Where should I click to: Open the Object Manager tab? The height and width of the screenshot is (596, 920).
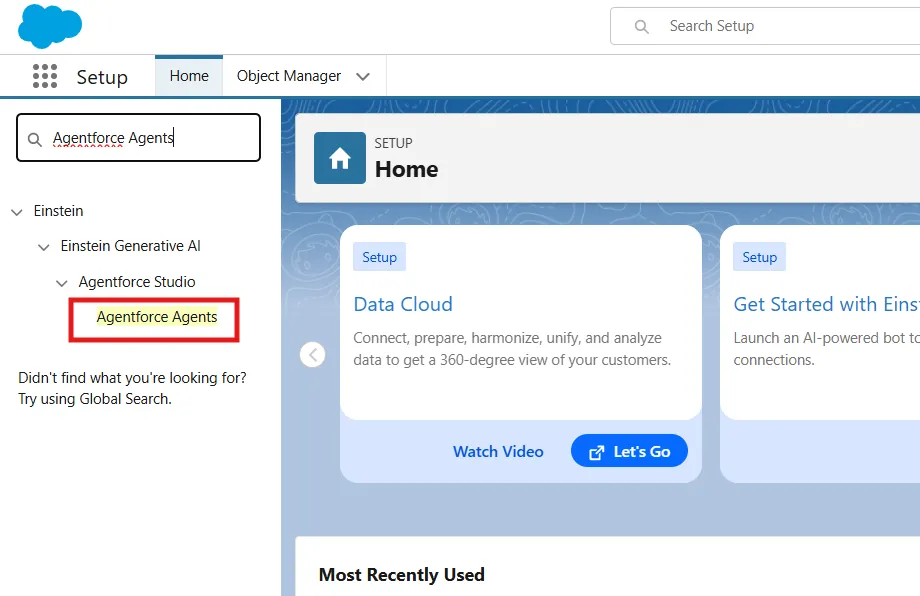289,76
